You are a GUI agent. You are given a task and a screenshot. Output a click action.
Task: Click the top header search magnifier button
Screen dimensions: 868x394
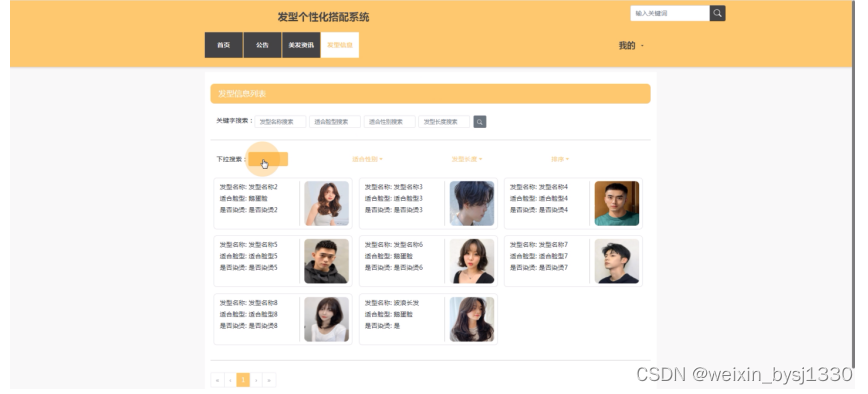(717, 13)
